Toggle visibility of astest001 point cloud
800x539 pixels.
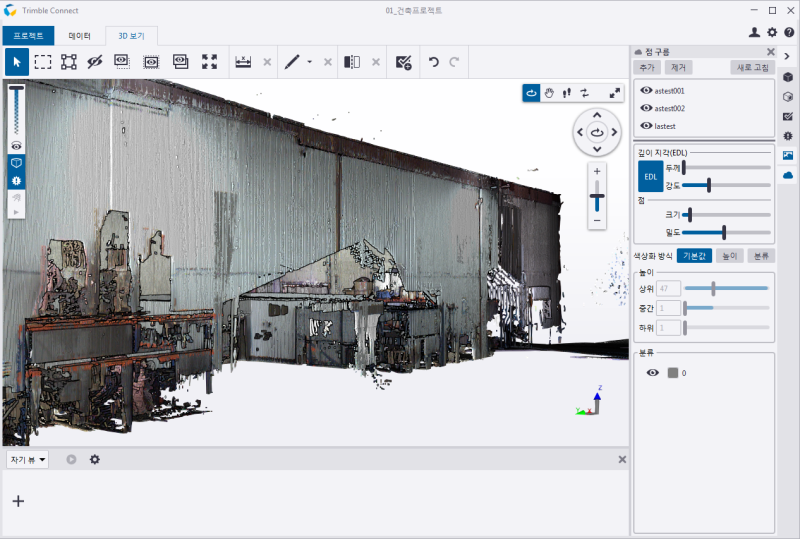pyautogui.click(x=646, y=90)
